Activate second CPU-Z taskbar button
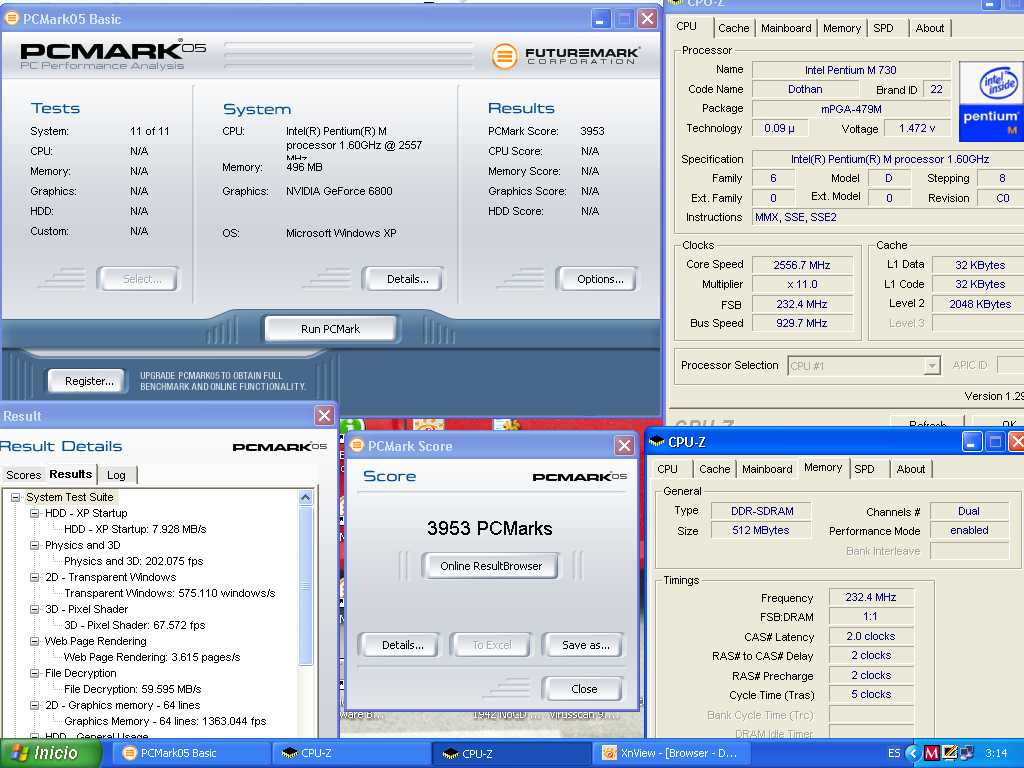Viewport: 1024px width, 768px height. coord(511,753)
